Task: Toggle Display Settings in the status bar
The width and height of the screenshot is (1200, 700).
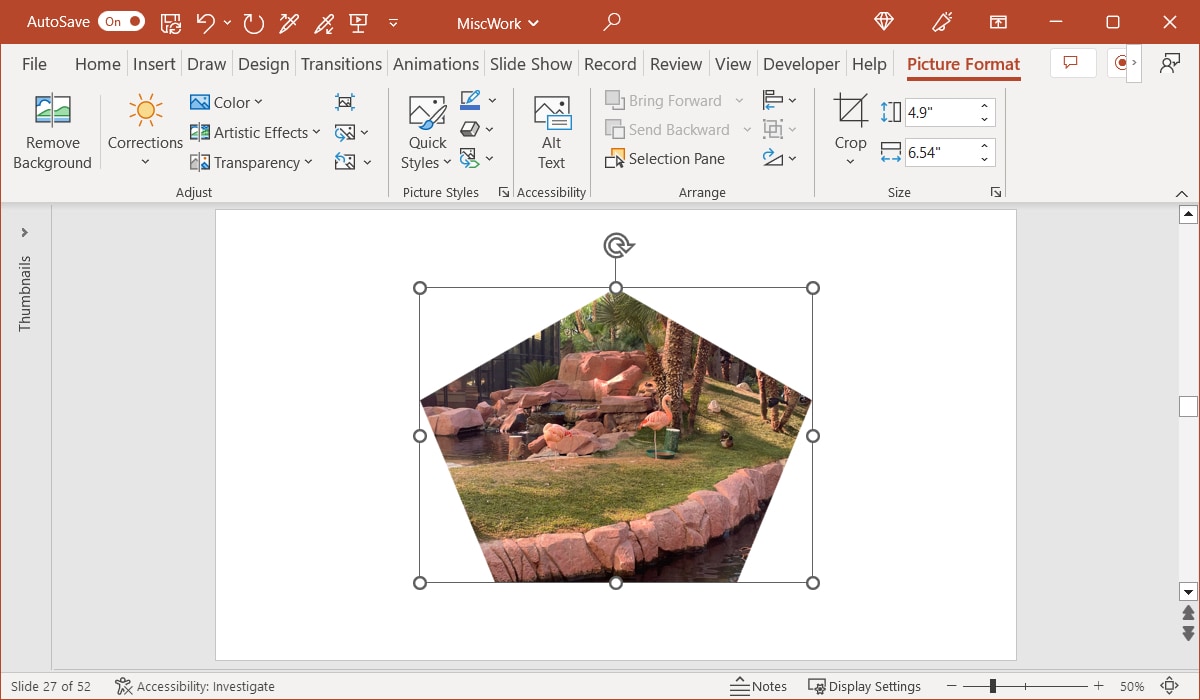Action: [x=865, y=686]
